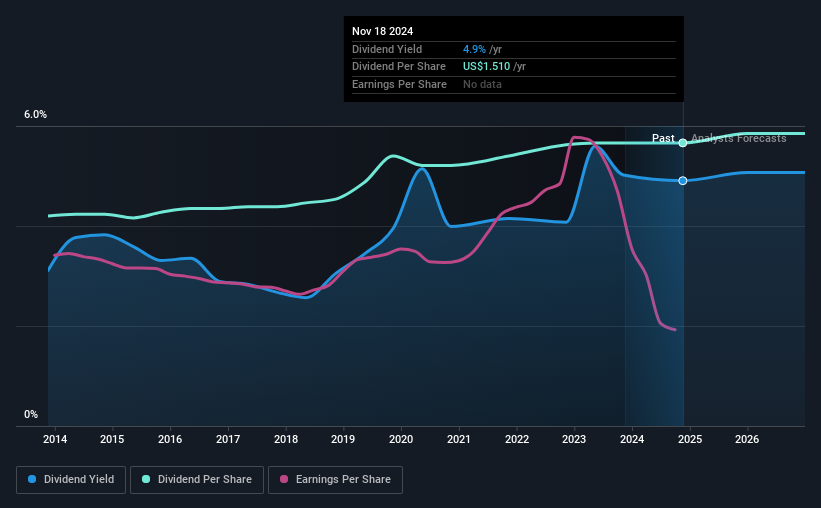This screenshot has height=508, width=821.
Task: Select the teal dividend per share data point marker
Action: [683, 143]
